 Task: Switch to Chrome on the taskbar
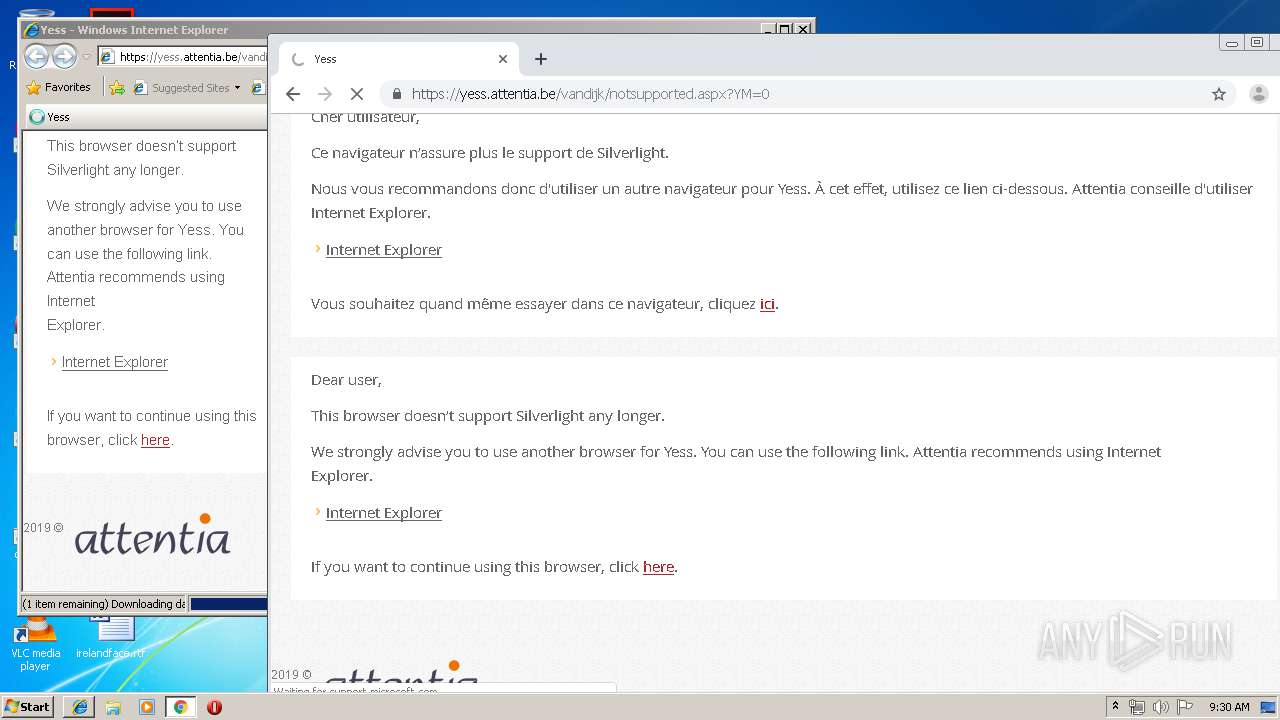[x=180, y=707]
